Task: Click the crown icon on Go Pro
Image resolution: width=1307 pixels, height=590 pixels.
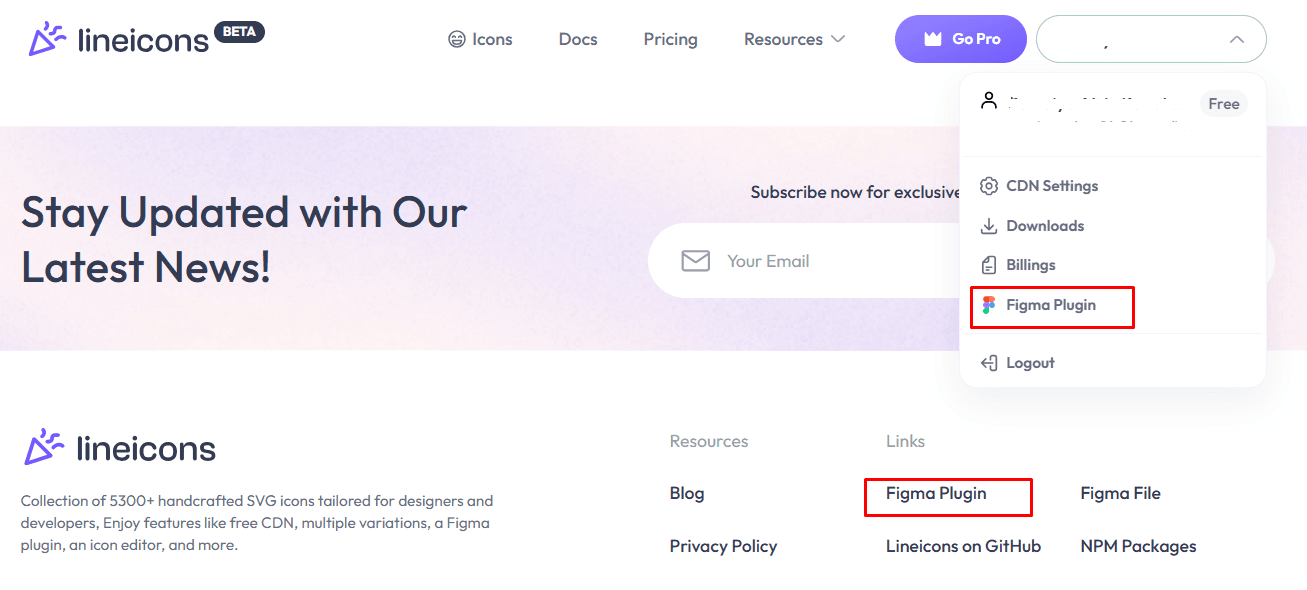Action: point(933,39)
